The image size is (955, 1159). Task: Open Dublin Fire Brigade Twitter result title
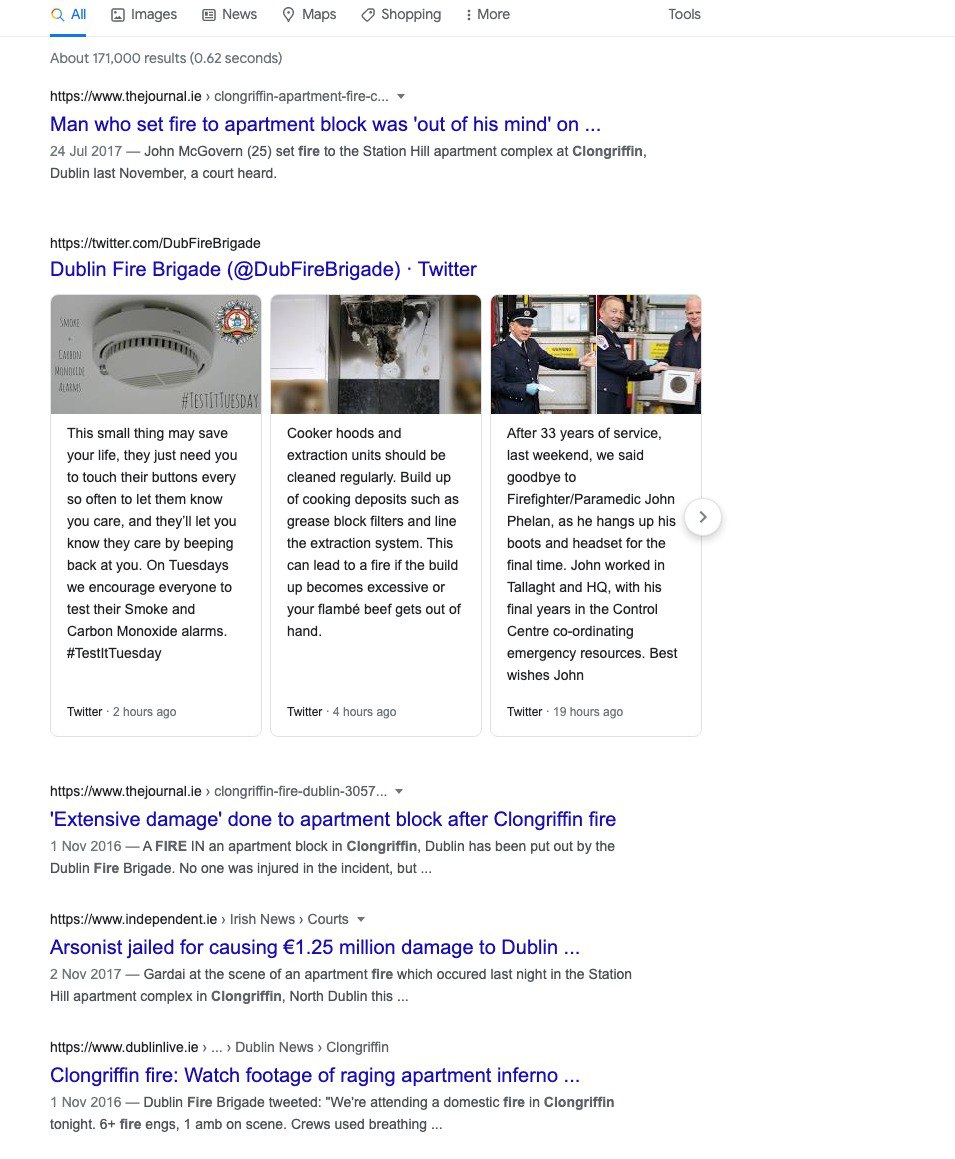263,269
